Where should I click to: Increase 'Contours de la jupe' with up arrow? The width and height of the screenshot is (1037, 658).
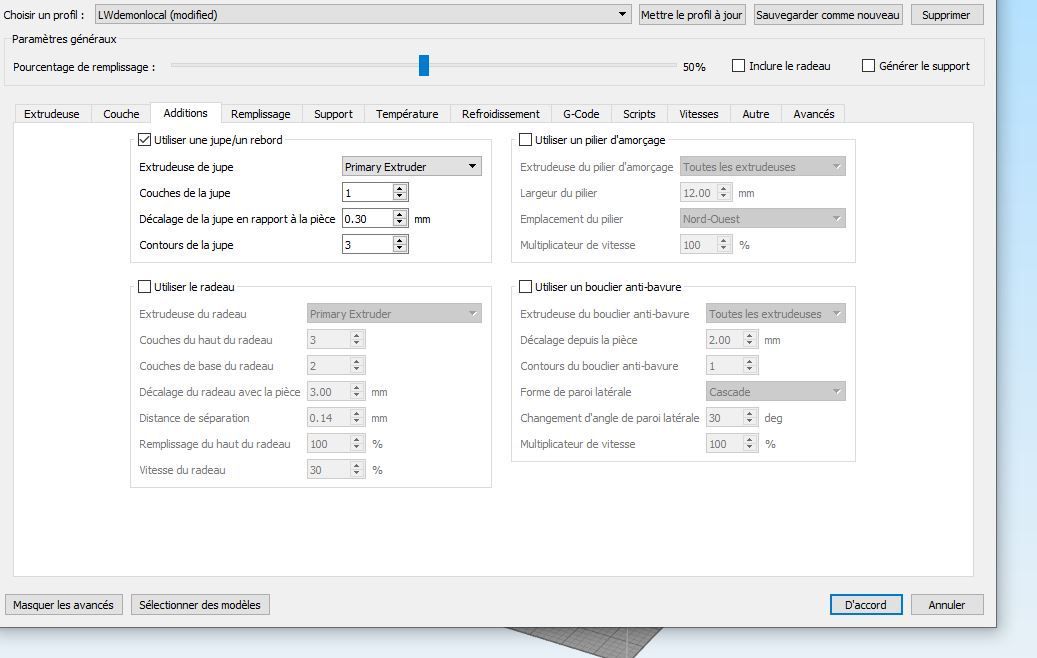[x=399, y=241]
